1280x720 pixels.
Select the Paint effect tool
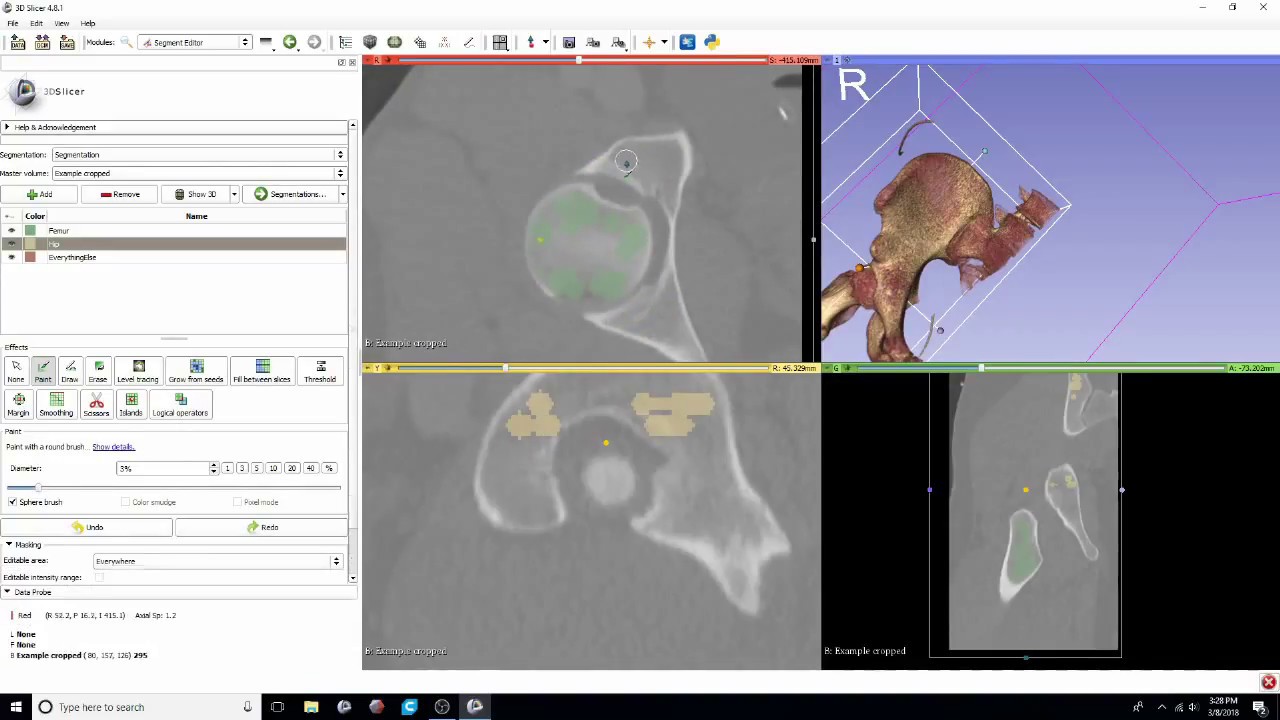[x=43, y=372]
